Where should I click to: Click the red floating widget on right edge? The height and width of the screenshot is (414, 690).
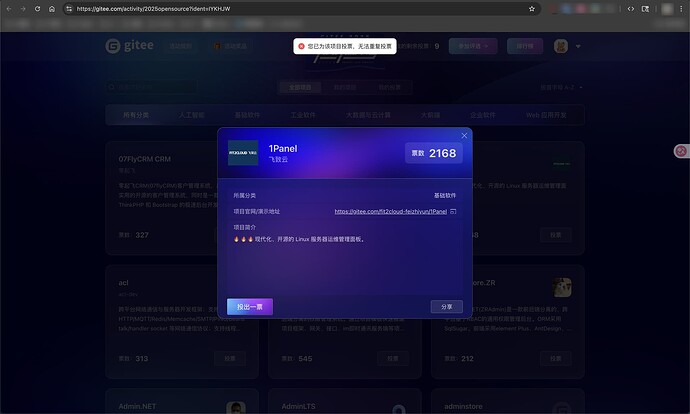(x=681, y=151)
